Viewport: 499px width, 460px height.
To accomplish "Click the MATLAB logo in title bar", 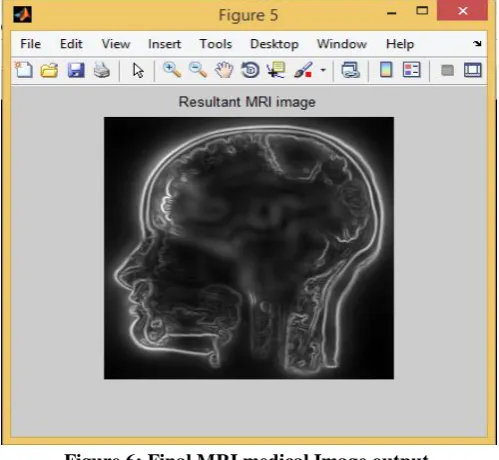I will point(22,15).
